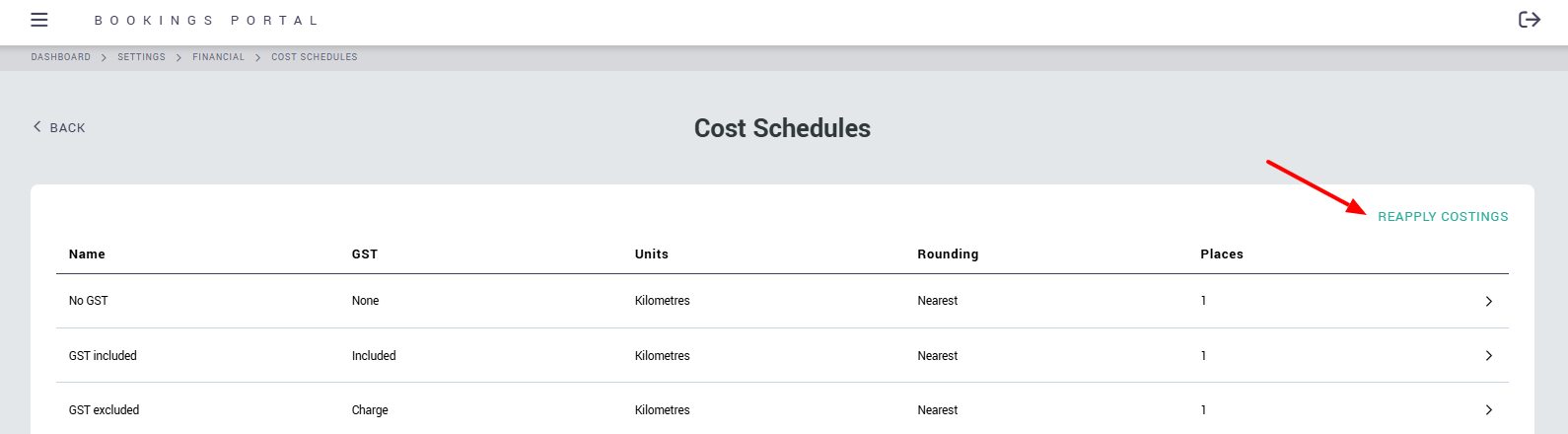The width and height of the screenshot is (1568, 434).
Task: Expand the GST excluded row chevron
Action: click(1488, 409)
